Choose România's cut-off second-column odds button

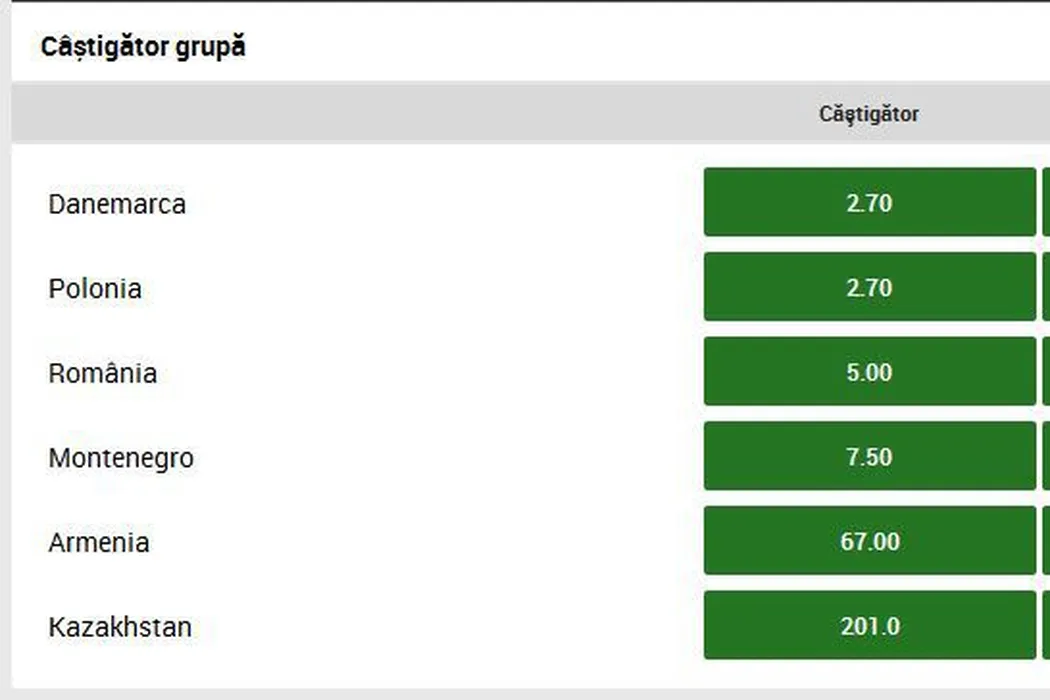click(1046, 372)
